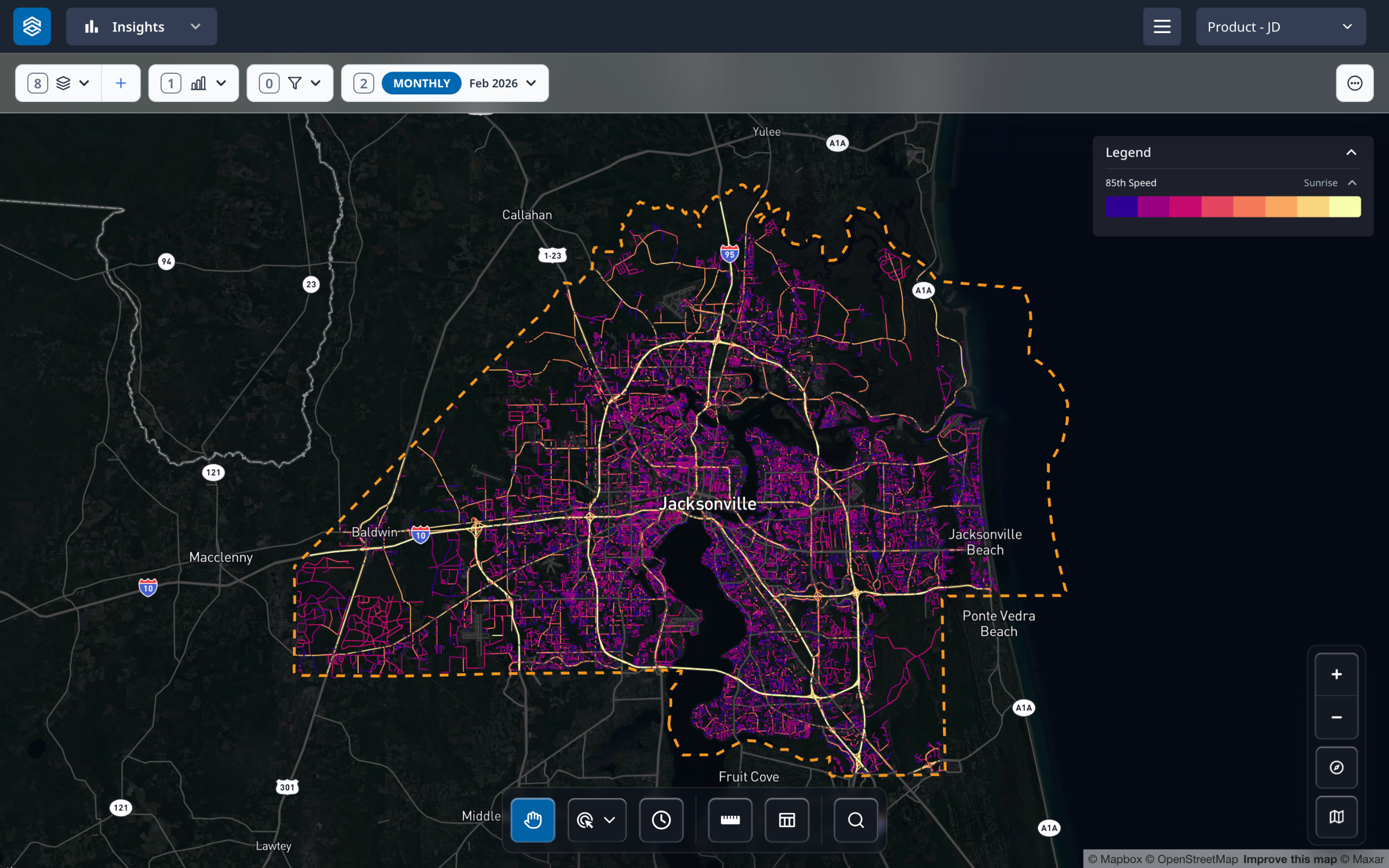The width and height of the screenshot is (1389, 868).
Task: Reset map compass orientation
Action: [x=1336, y=768]
